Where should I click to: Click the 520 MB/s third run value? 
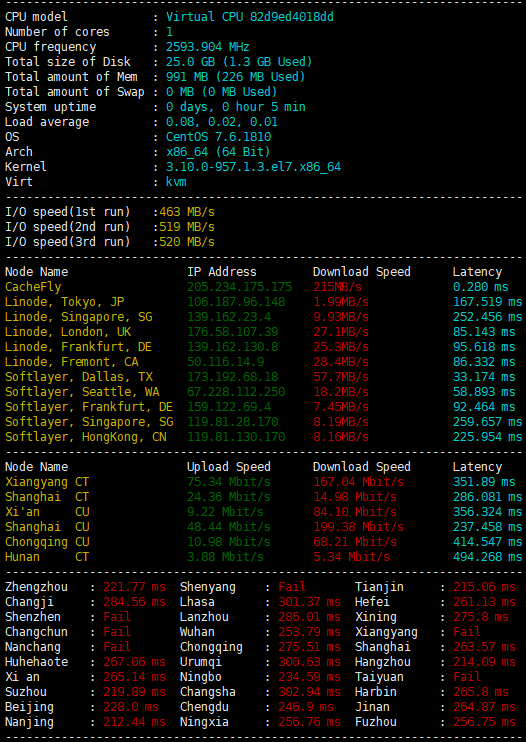pyautogui.click(x=187, y=242)
